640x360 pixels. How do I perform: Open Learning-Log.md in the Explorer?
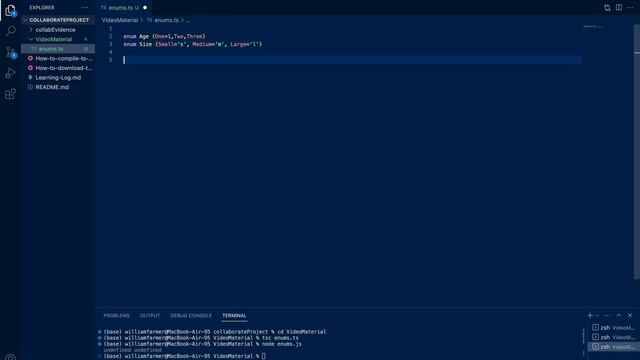click(x=58, y=78)
